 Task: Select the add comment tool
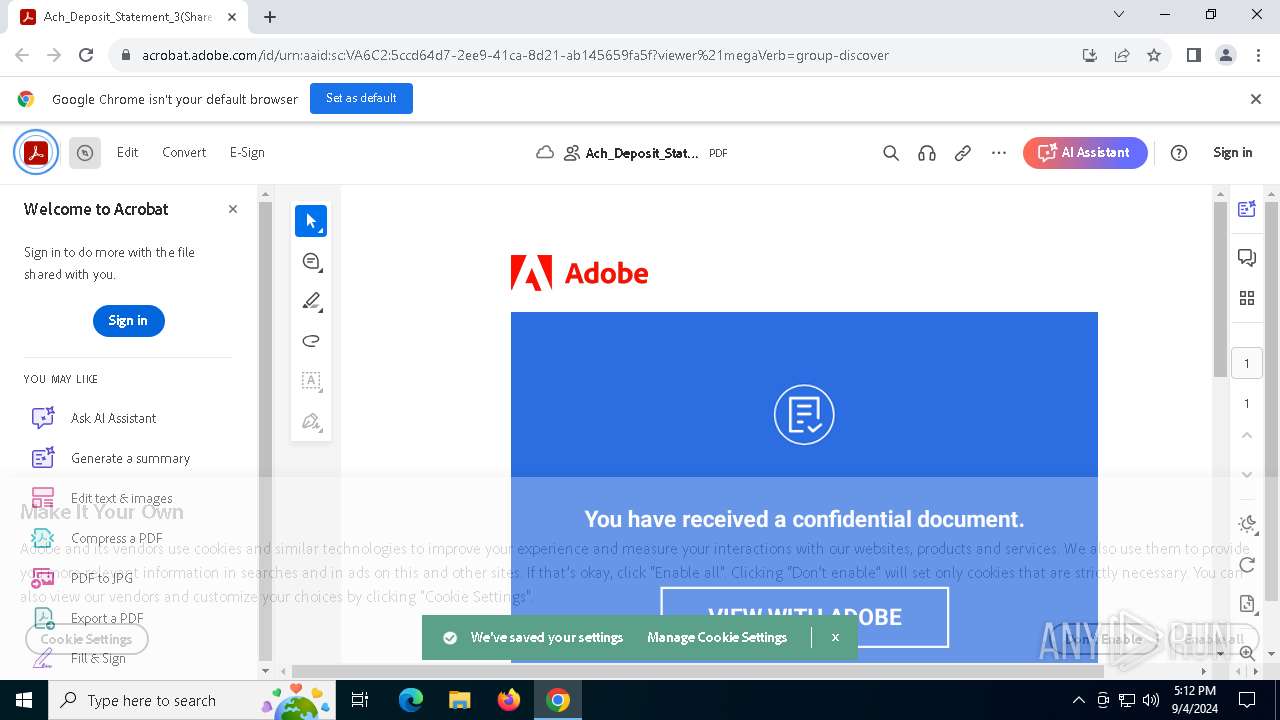tap(311, 261)
